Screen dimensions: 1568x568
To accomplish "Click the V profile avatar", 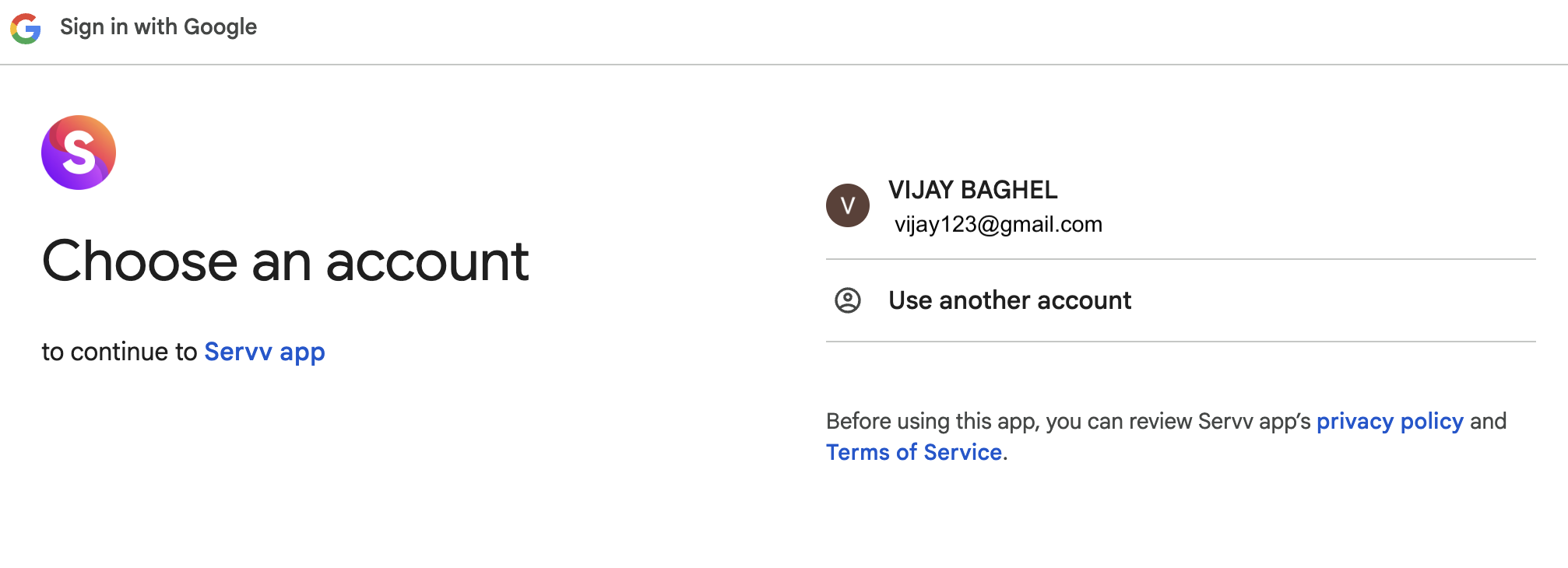I will click(847, 205).
